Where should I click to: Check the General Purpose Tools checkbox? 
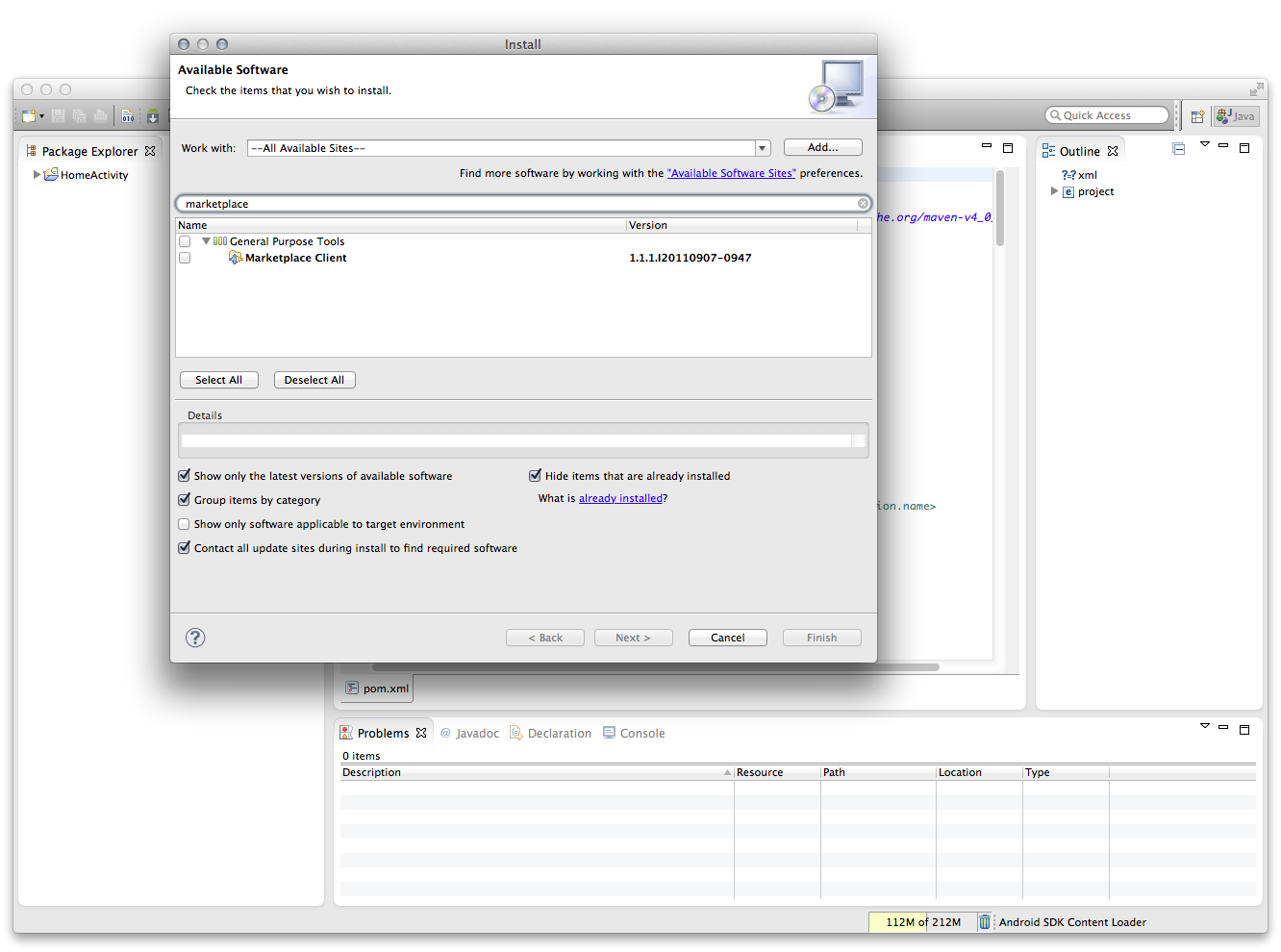pos(185,241)
